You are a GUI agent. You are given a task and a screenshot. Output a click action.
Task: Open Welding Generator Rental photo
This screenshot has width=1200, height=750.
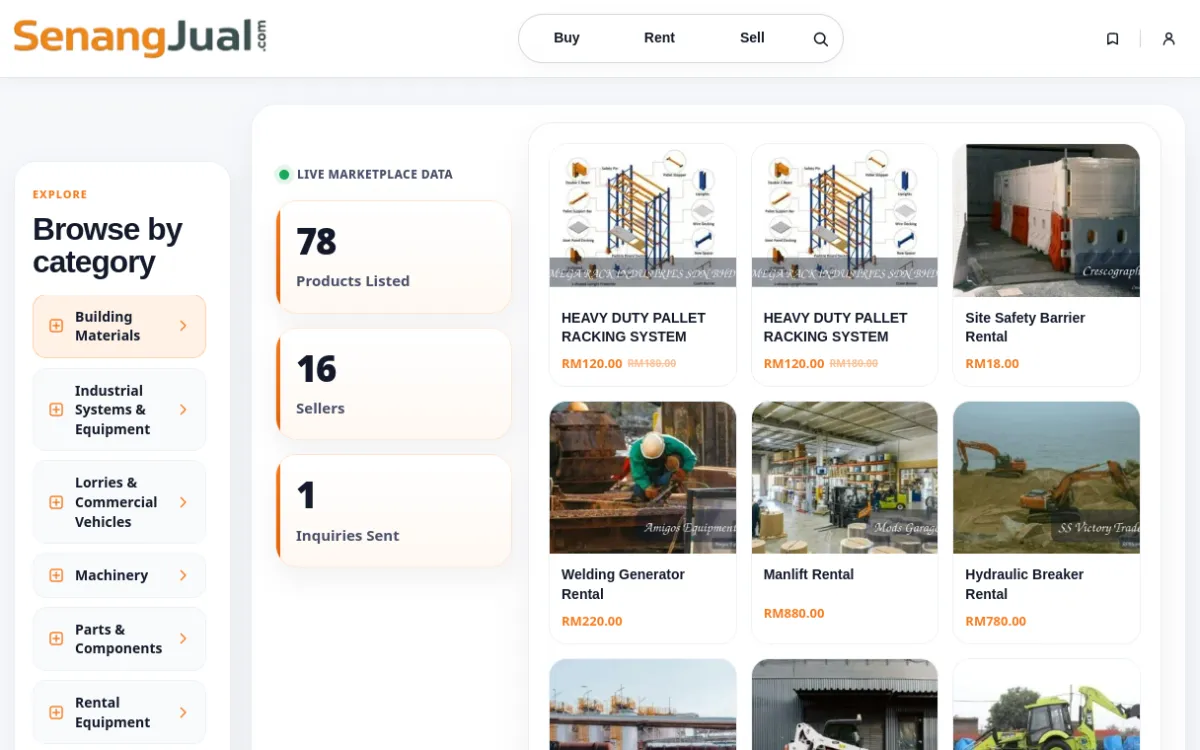(643, 478)
